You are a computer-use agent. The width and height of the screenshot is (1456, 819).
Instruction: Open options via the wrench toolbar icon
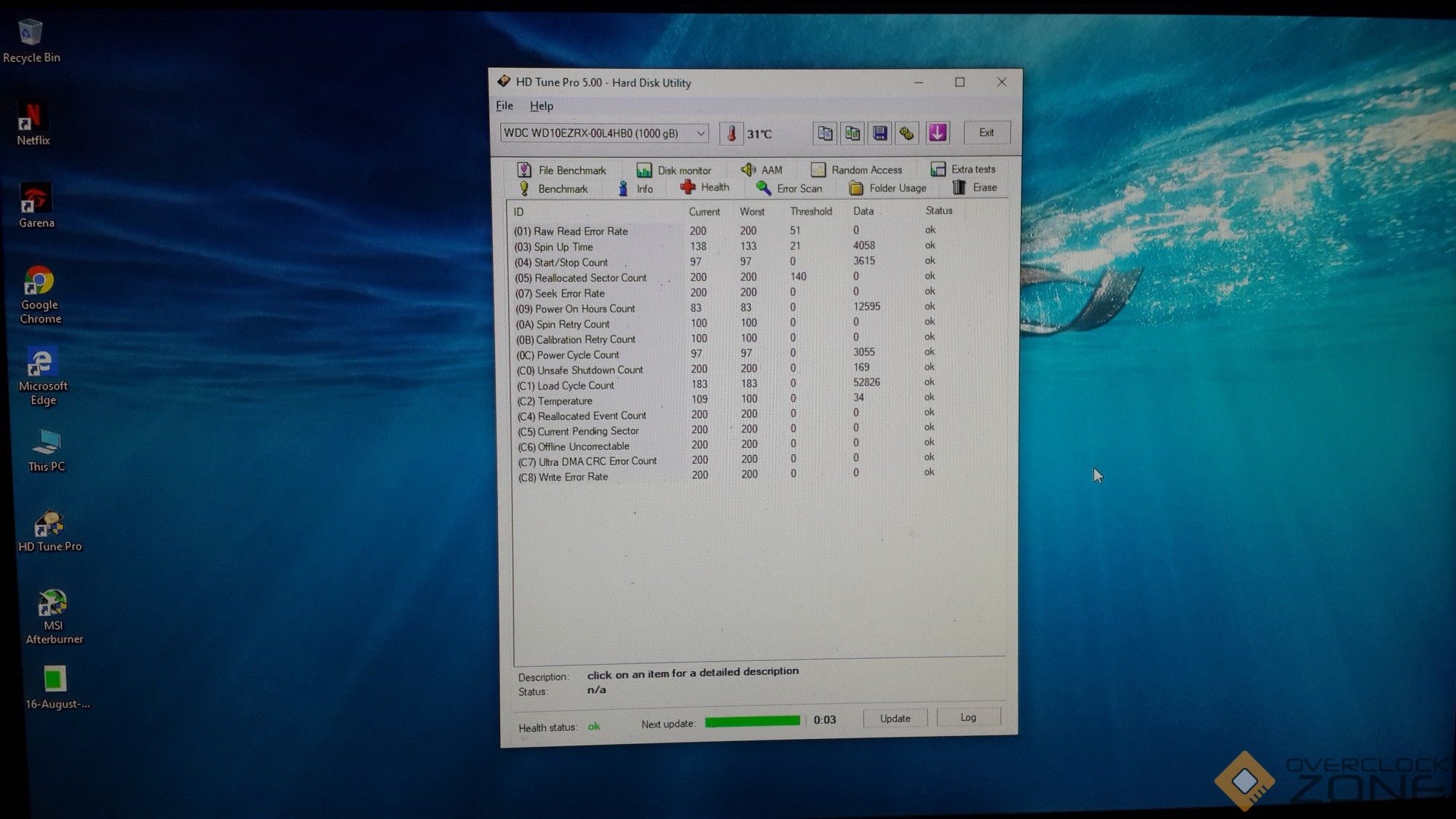906,133
